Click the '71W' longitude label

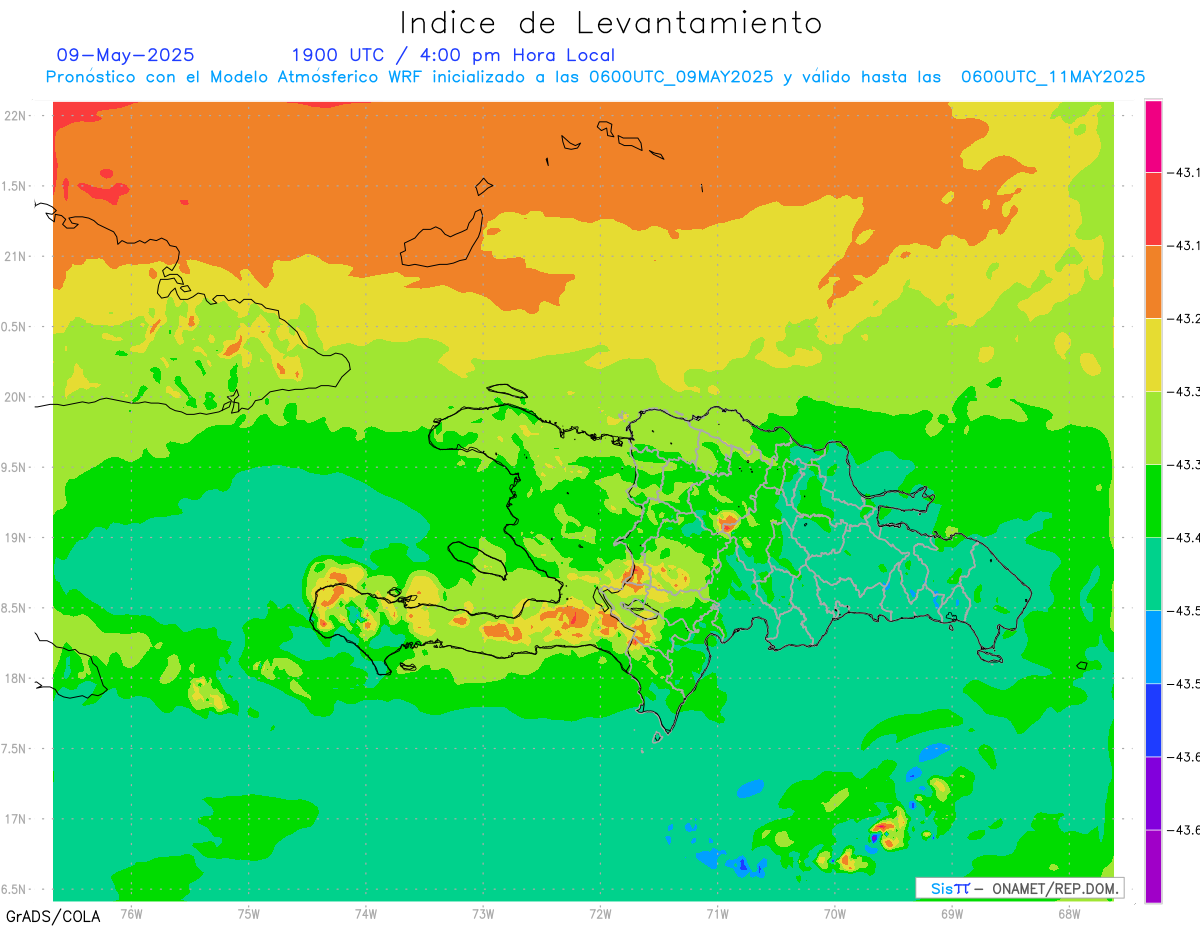pos(717,913)
